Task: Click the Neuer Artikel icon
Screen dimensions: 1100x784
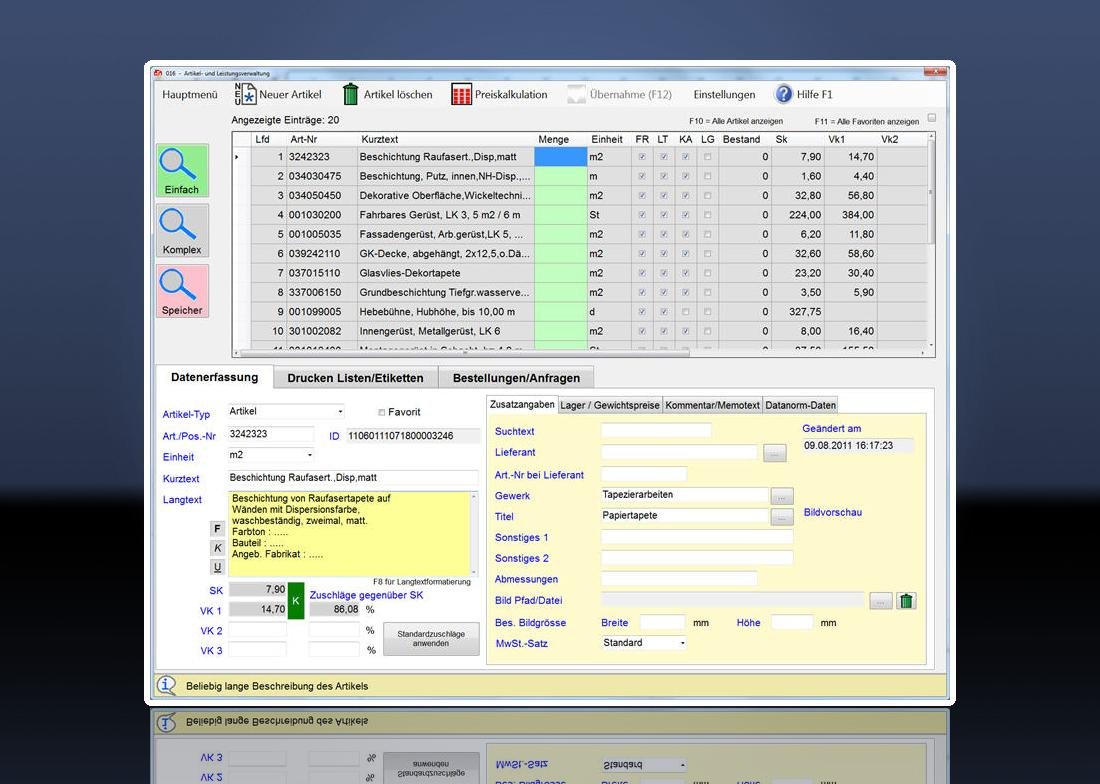Action: coord(245,94)
